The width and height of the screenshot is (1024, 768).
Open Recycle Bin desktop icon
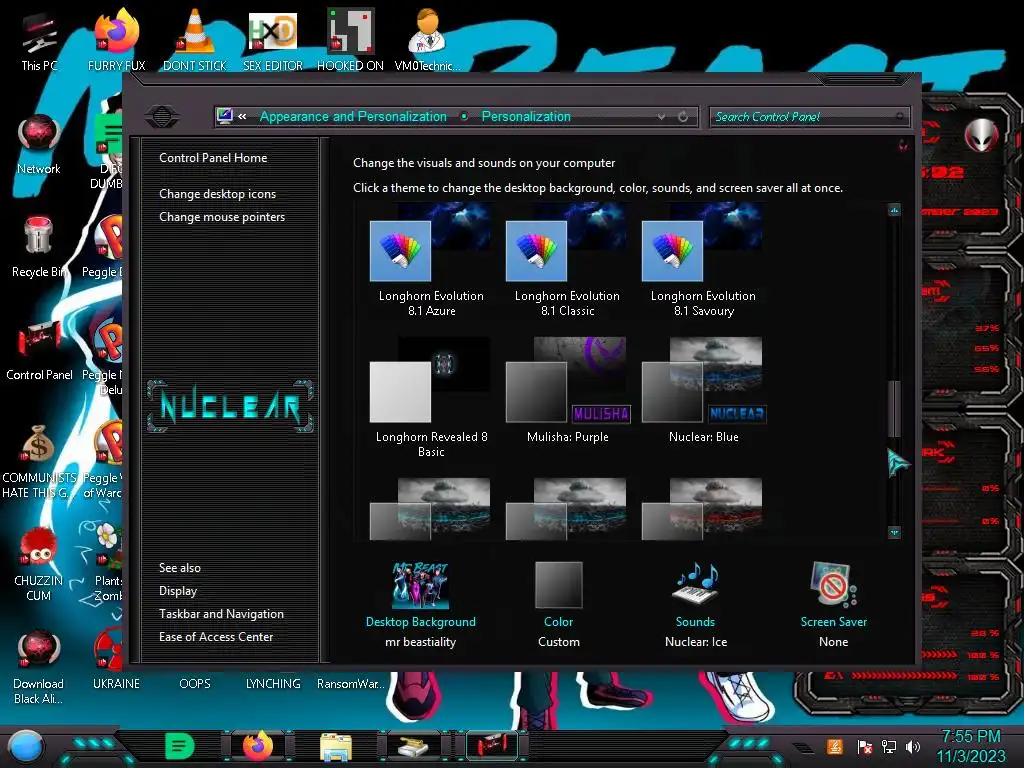[x=37, y=248]
